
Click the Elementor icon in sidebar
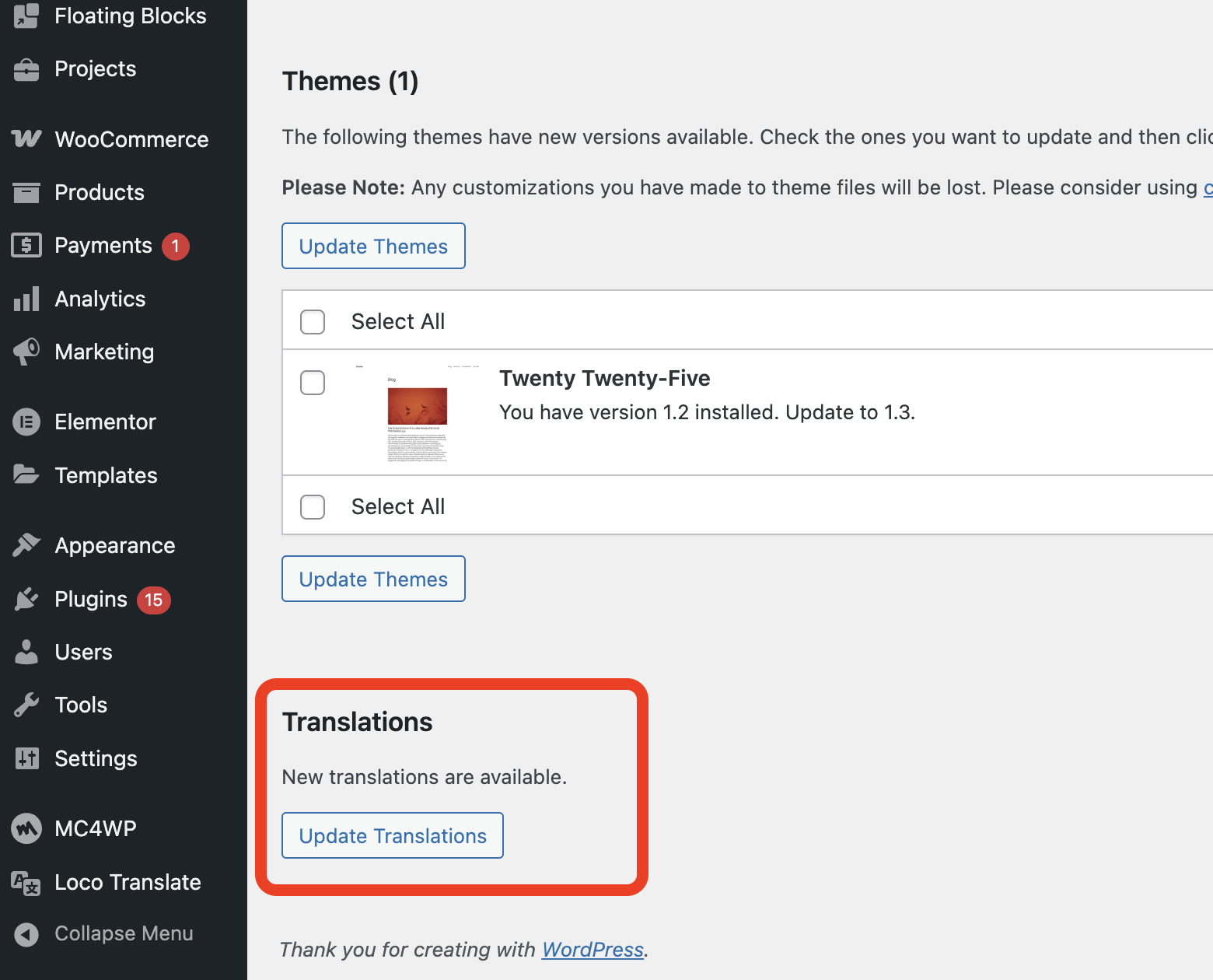[x=26, y=422]
